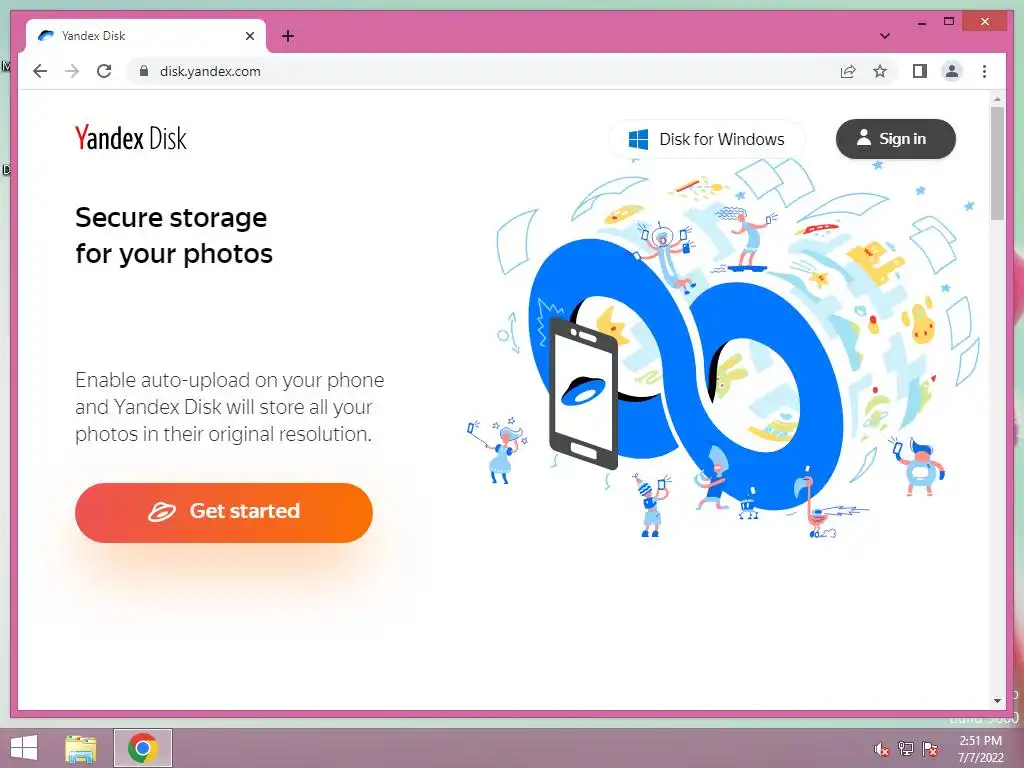Image resolution: width=1024 pixels, height=768 pixels.
Task: Click the muted volume tray icon
Action: pos(882,748)
